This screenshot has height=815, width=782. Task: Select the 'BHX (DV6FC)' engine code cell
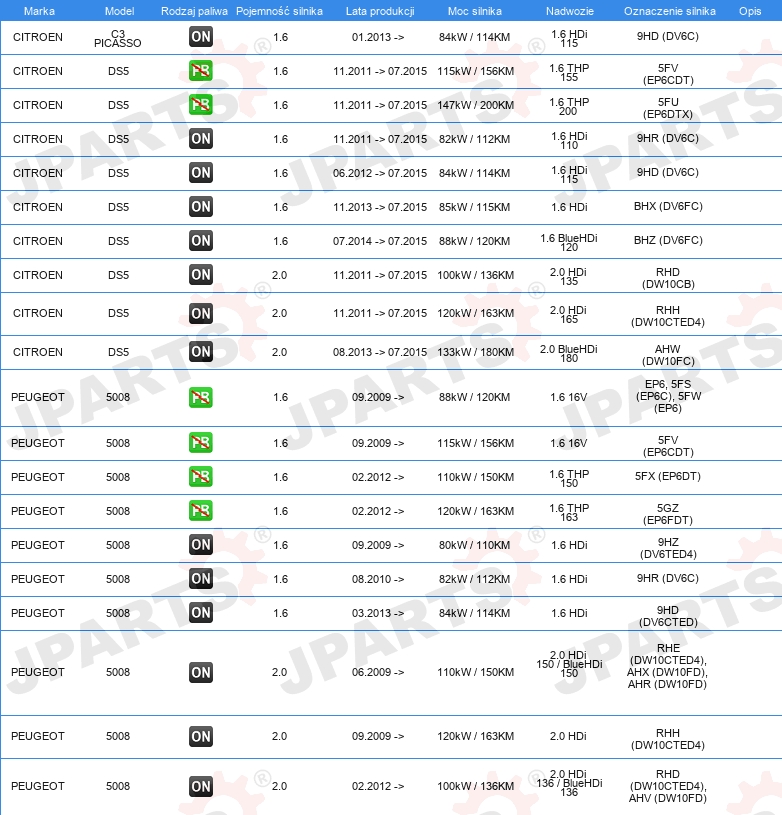[668, 206]
